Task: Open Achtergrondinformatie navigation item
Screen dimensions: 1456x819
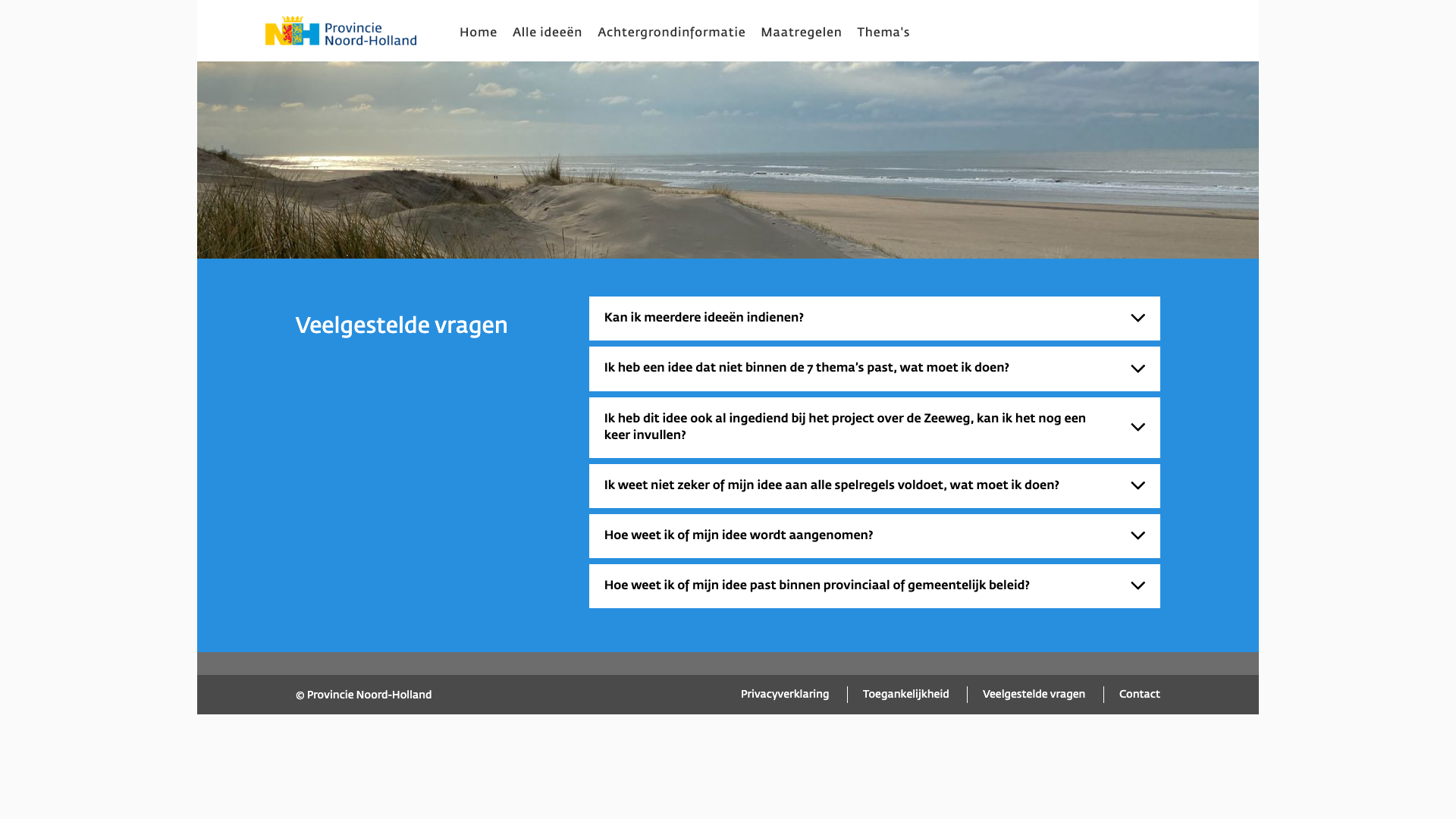Action: 671,33
